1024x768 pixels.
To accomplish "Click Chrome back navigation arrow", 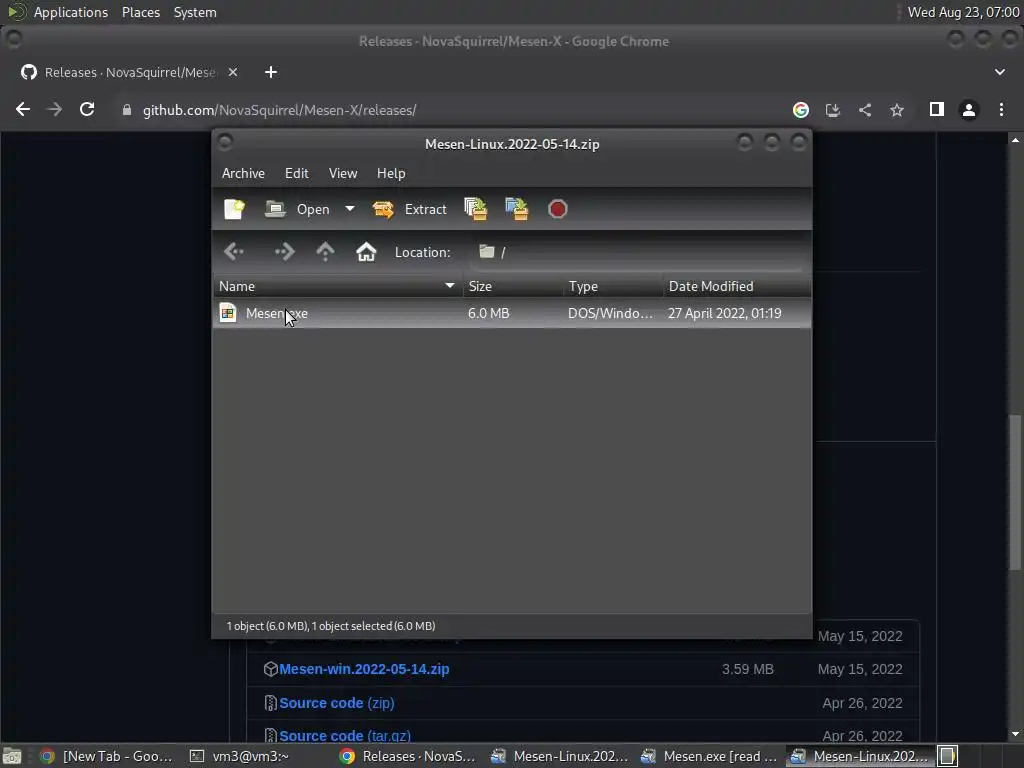I will (23, 110).
